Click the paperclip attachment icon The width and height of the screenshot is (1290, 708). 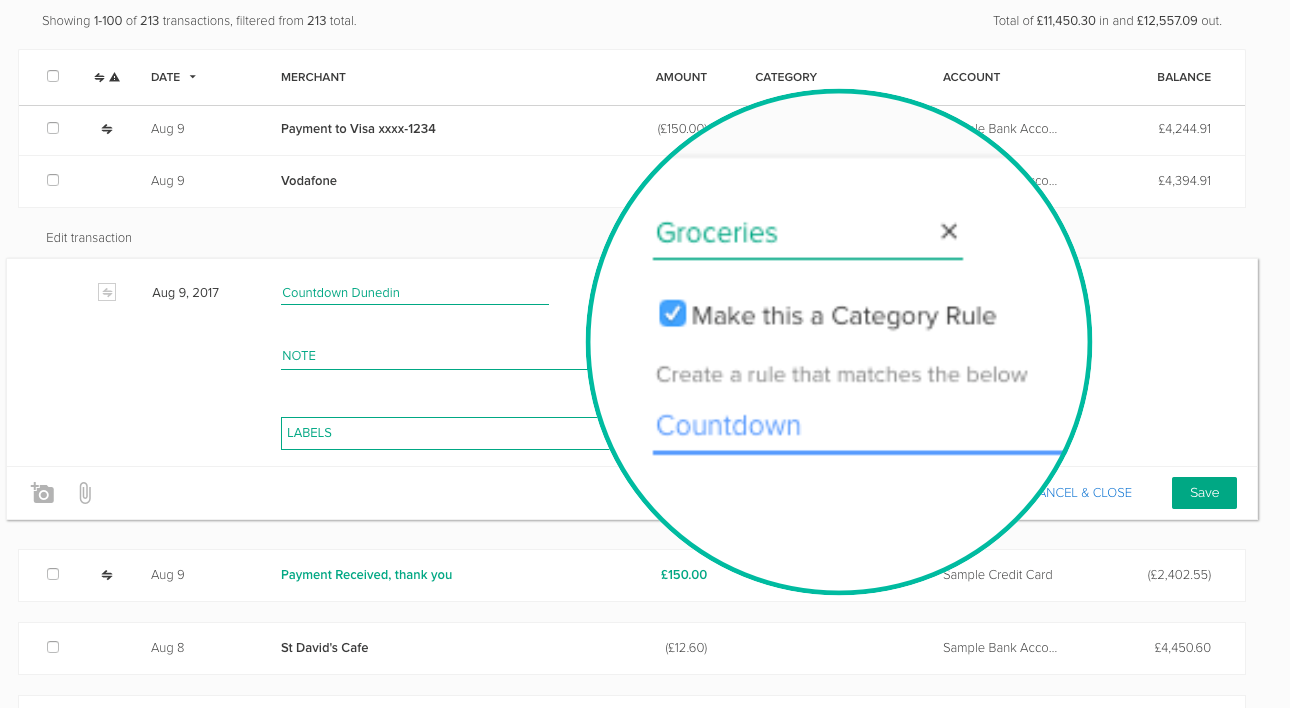(85, 493)
